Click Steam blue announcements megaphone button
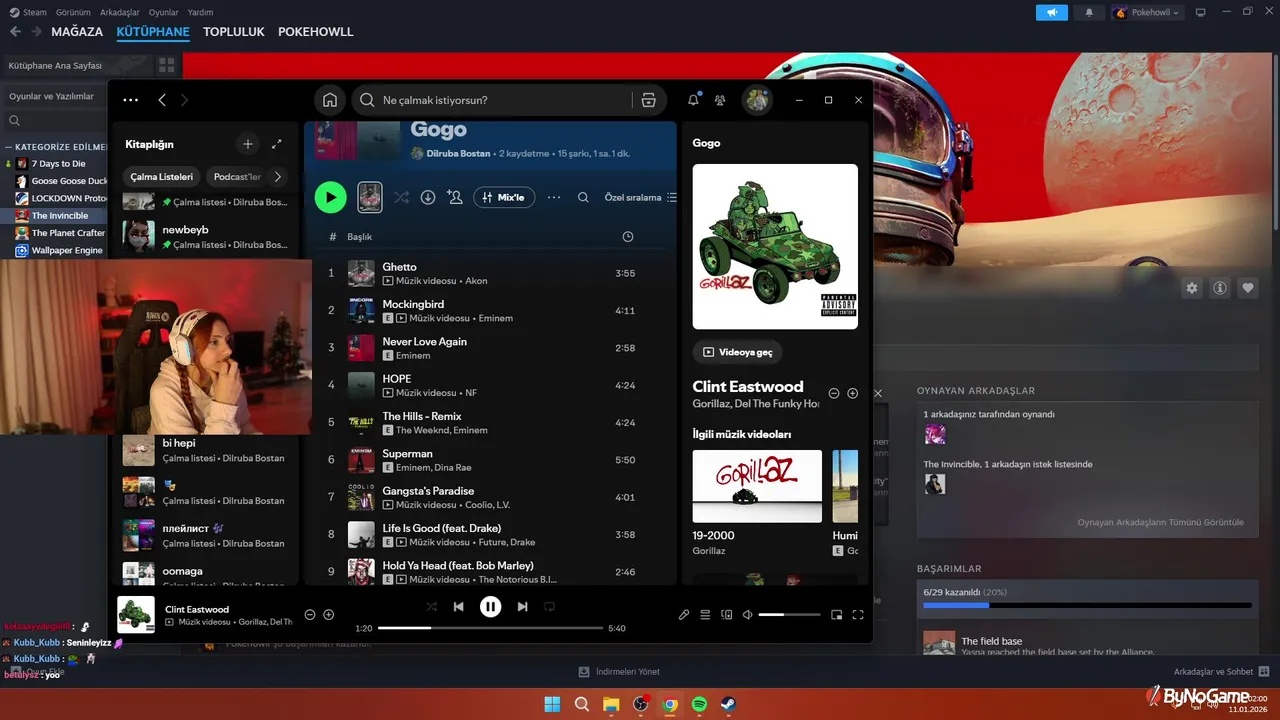The width and height of the screenshot is (1280, 720). click(x=1051, y=12)
